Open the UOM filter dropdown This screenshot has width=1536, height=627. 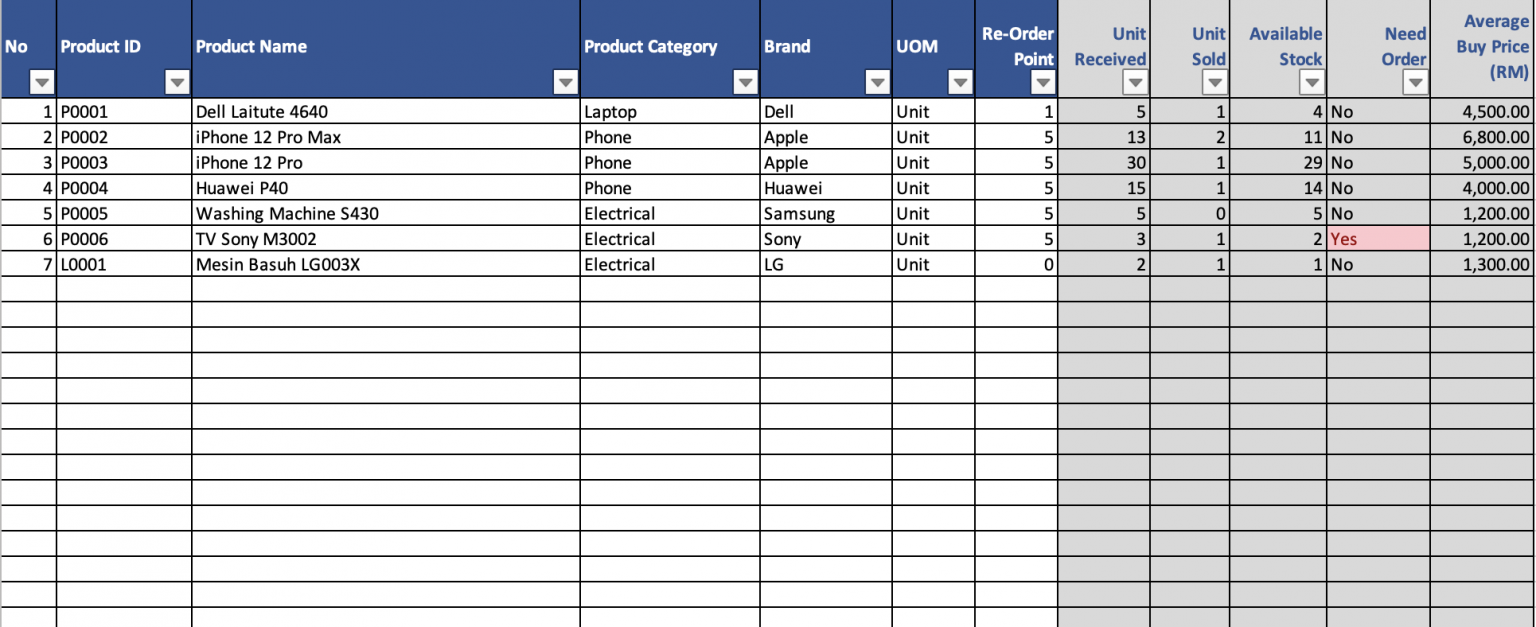tap(960, 83)
